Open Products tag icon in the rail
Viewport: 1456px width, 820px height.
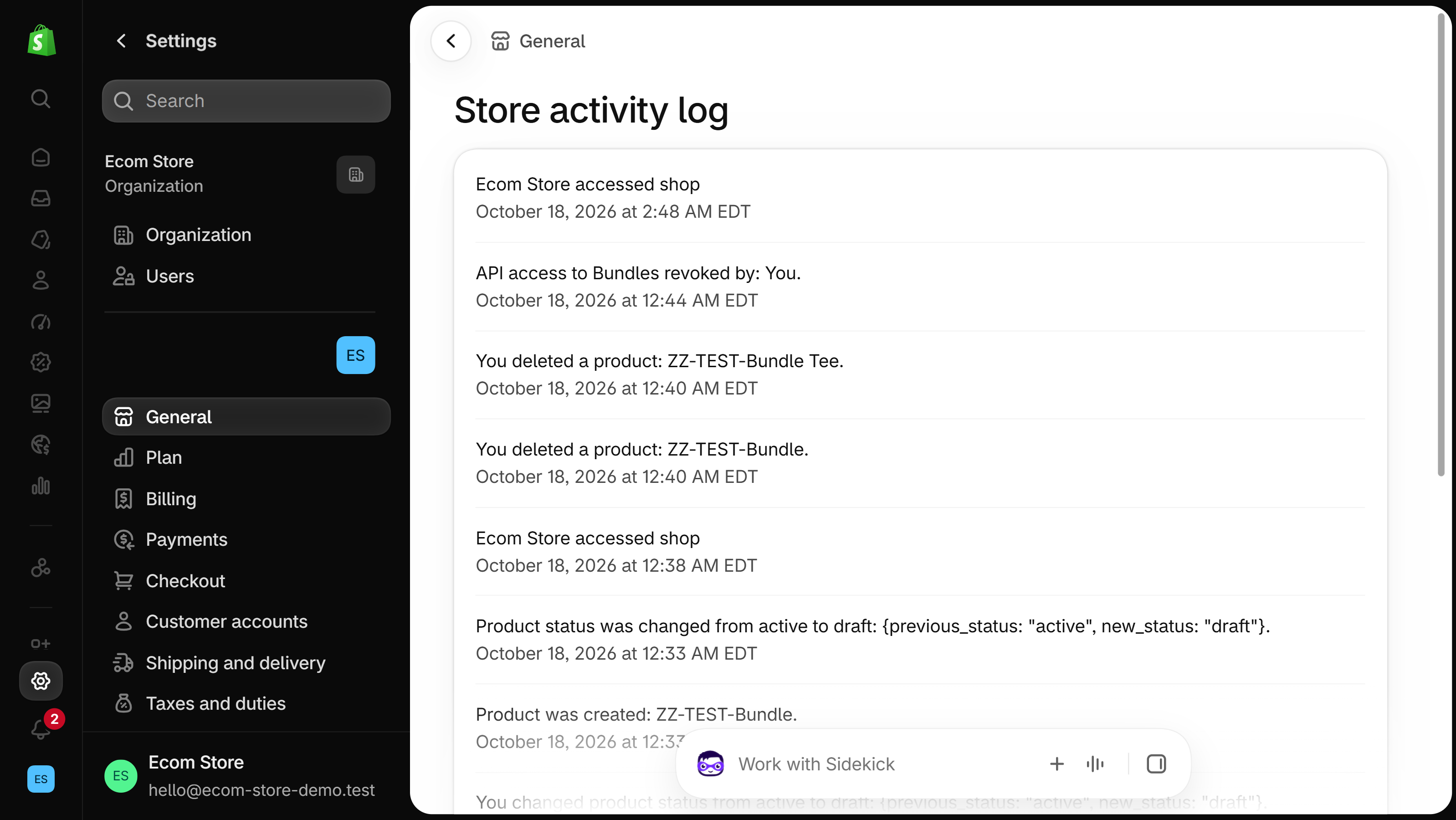pyautogui.click(x=41, y=239)
